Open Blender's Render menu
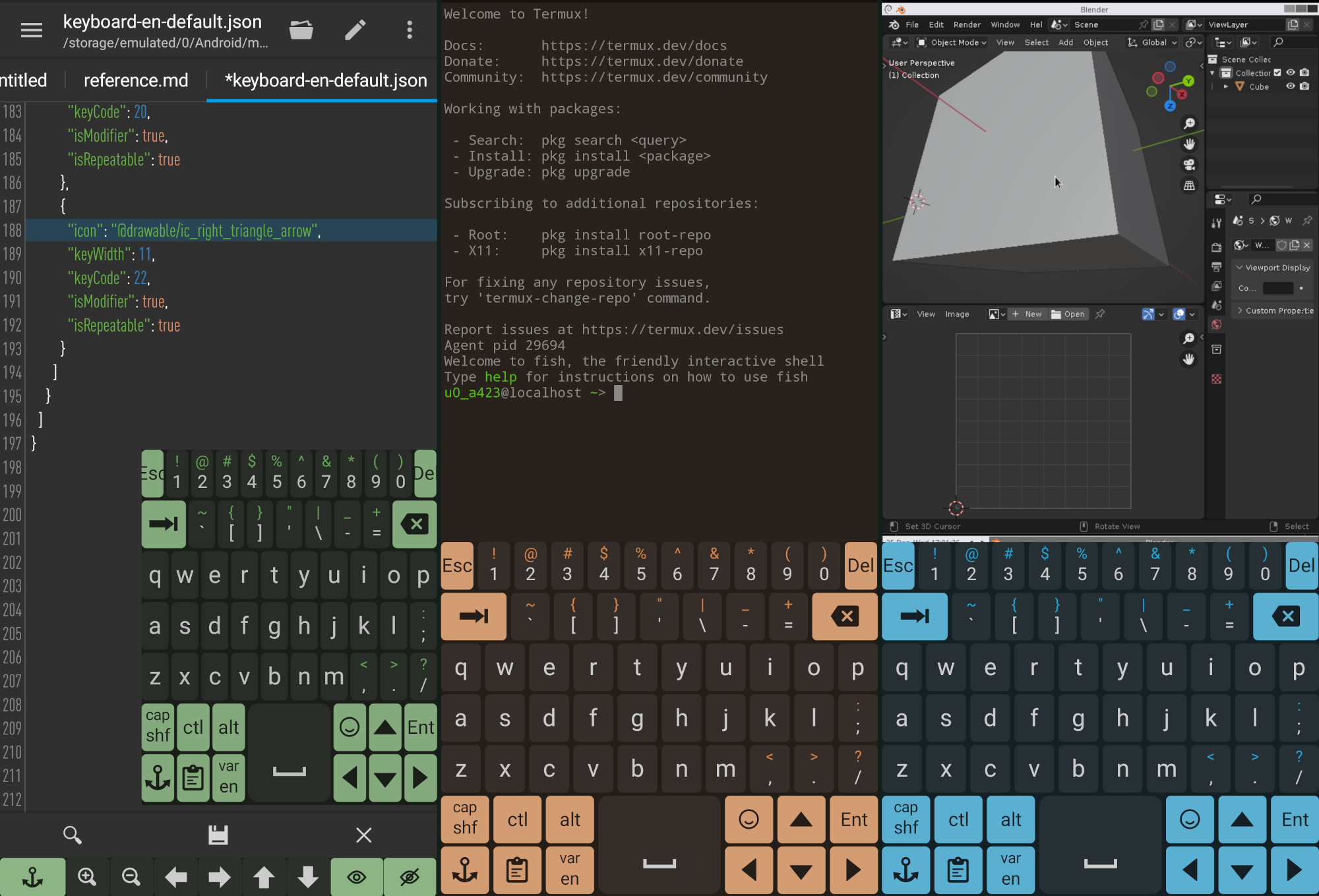The width and height of the screenshot is (1319, 896). tap(967, 24)
